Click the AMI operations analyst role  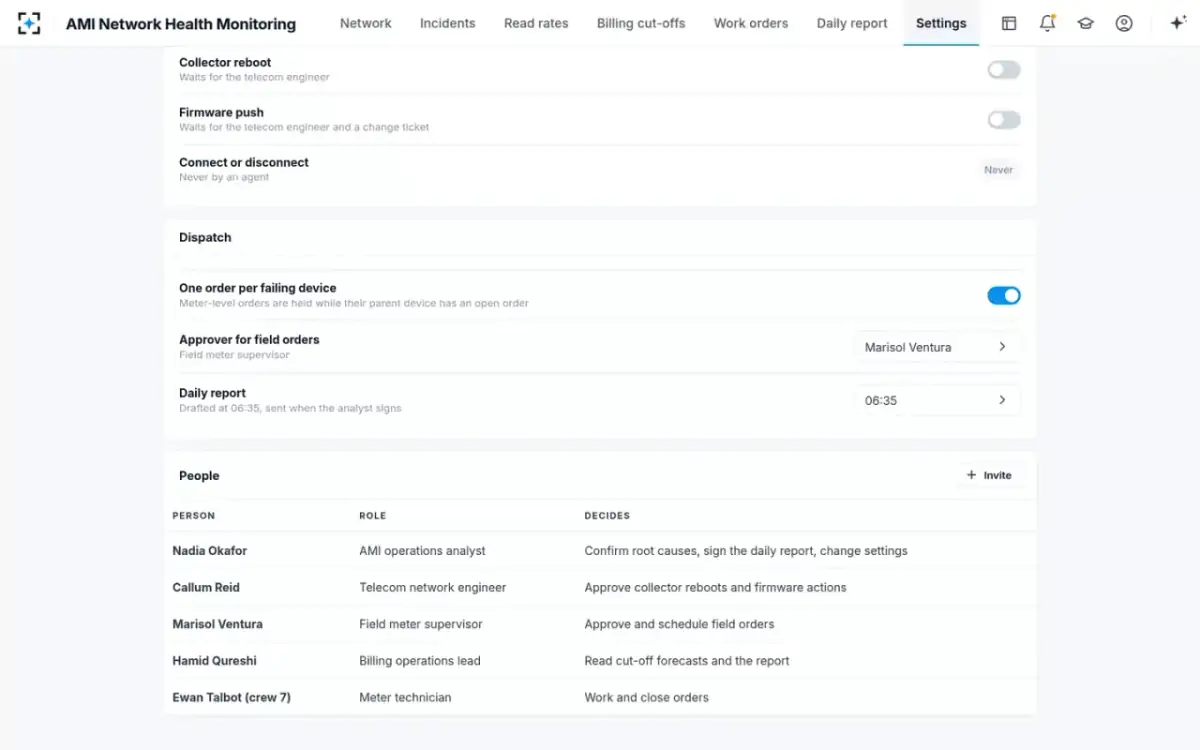(422, 550)
